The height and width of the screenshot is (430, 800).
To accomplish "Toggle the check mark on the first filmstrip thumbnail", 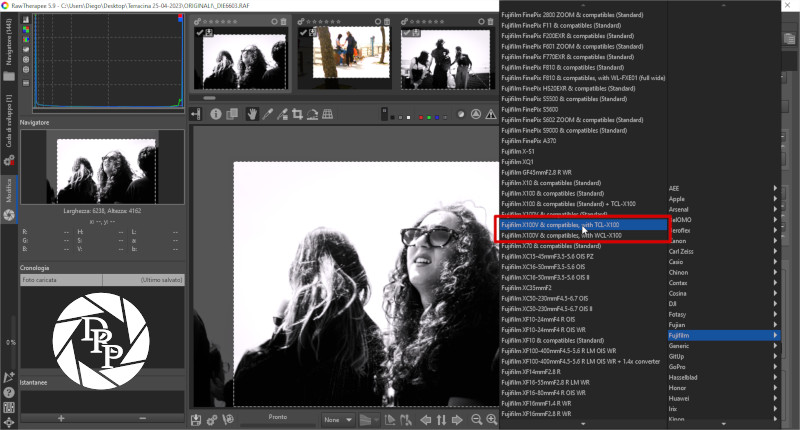I will tap(200, 32).
